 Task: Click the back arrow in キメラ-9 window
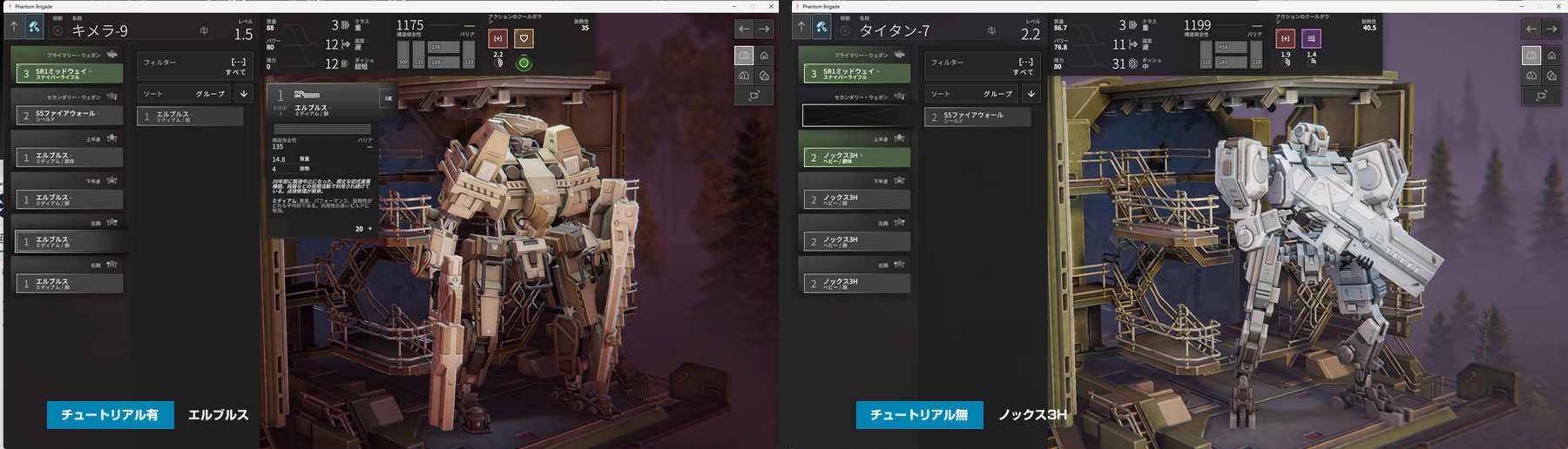coord(14,28)
